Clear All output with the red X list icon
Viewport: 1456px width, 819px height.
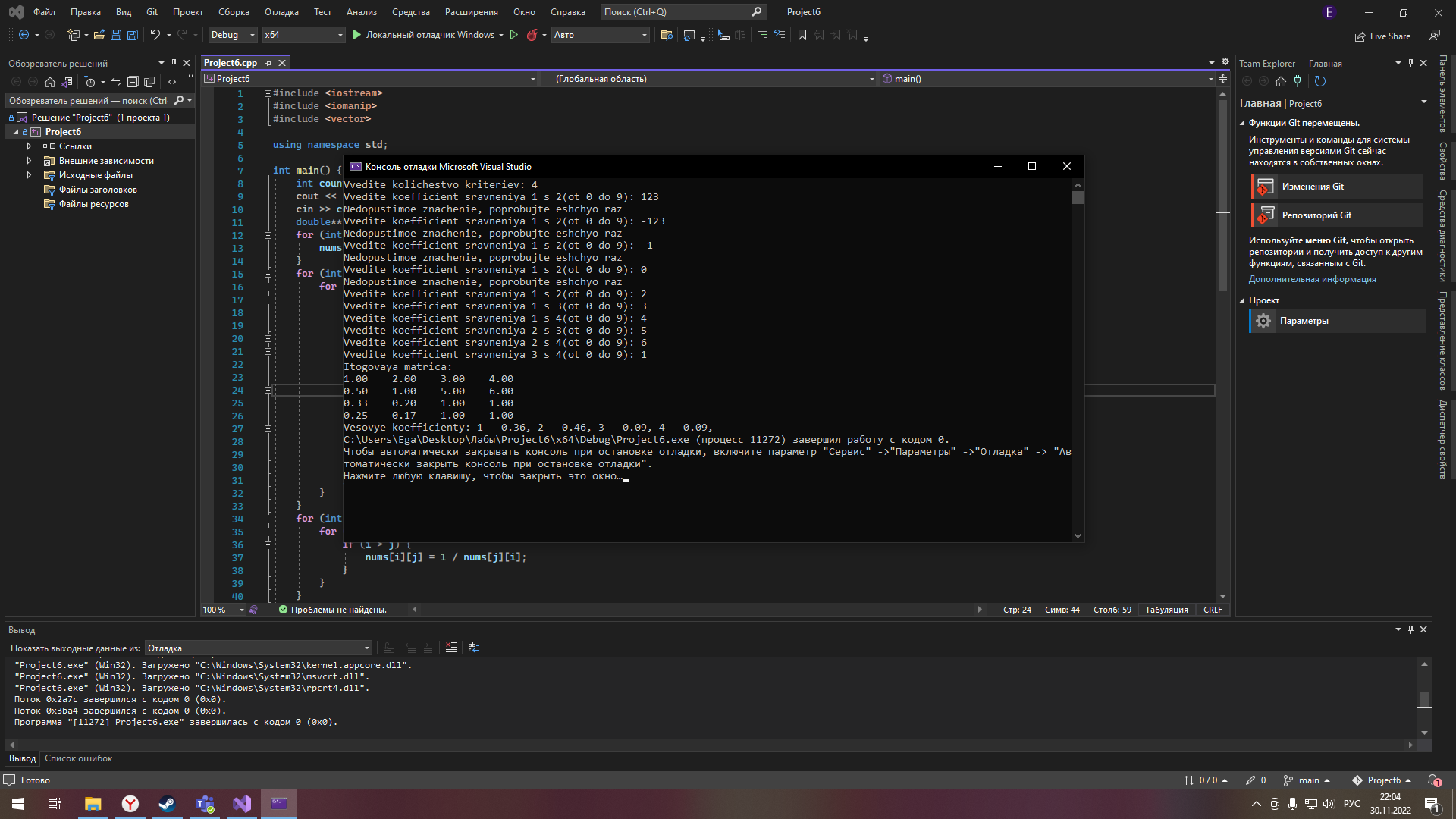[x=451, y=648]
